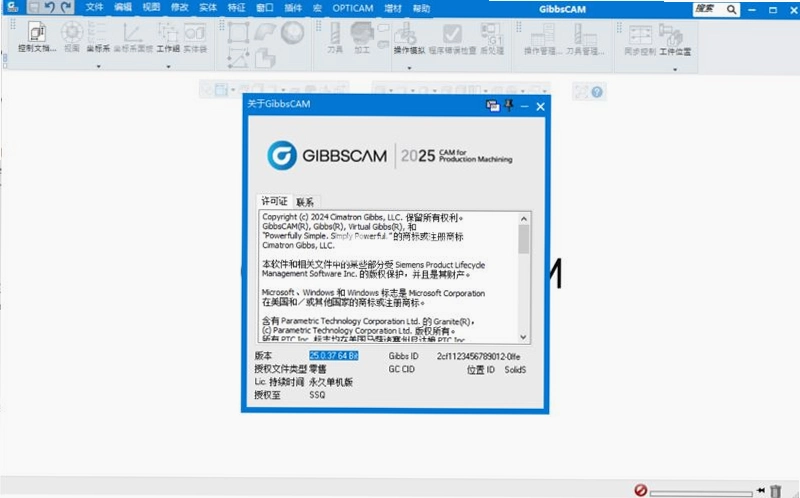Click the 视图 view icon in ribbon
The height and width of the screenshot is (498, 800).
tap(72, 37)
